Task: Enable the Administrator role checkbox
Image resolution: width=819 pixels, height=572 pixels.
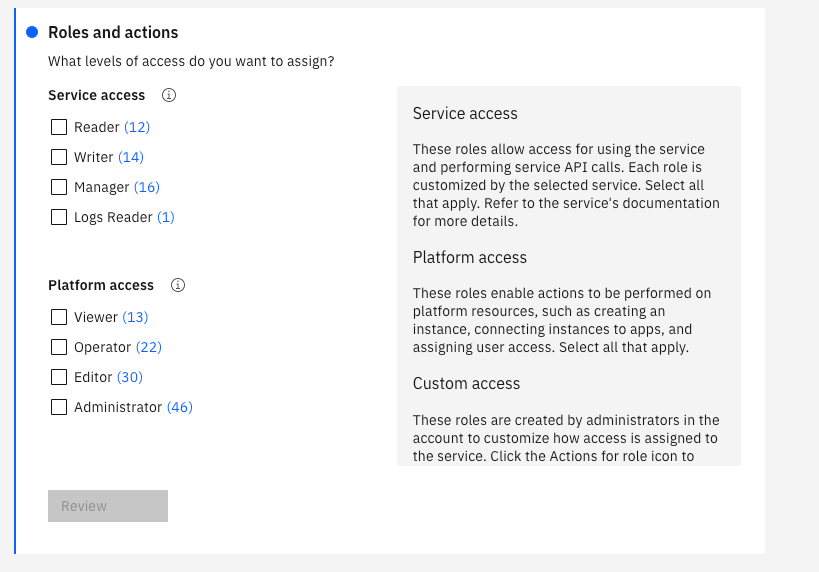Action: pos(59,407)
